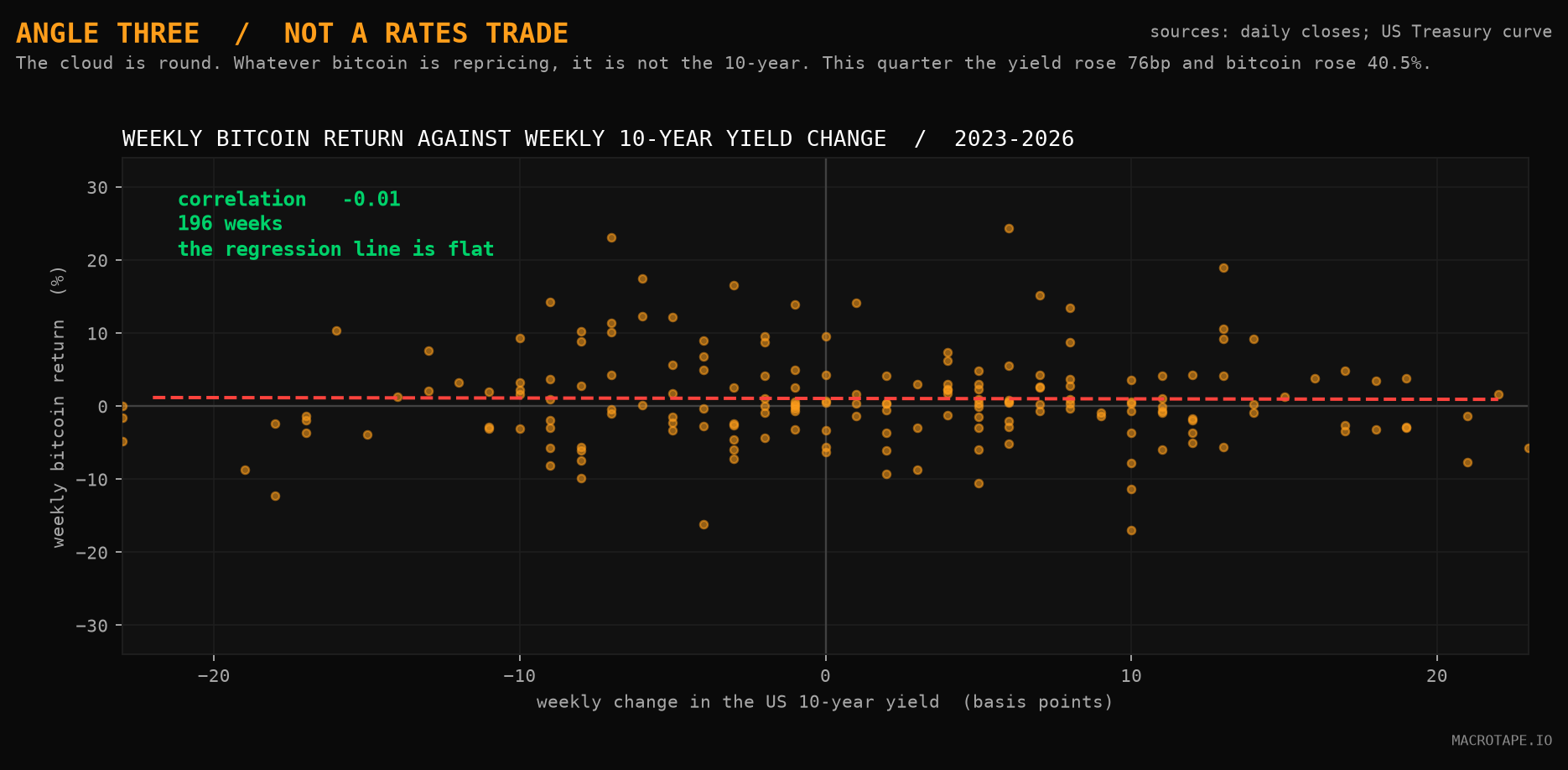Viewport: 1568px width, 770px height.
Task: Click the y-axis label 'weekly bitcoin return (%)'
Action: tap(58, 406)
